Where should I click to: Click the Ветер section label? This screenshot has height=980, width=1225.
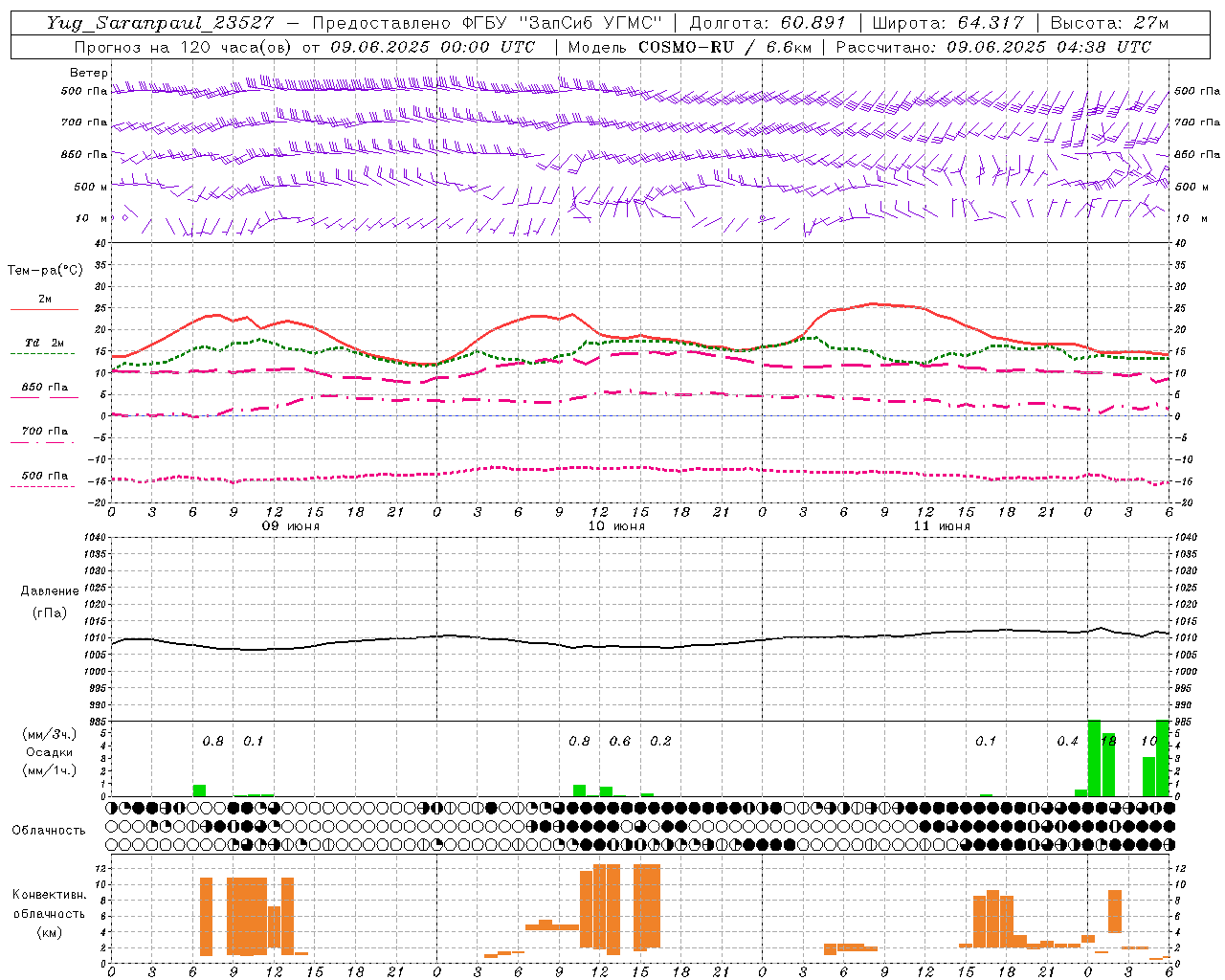click(x=89, y=73)
